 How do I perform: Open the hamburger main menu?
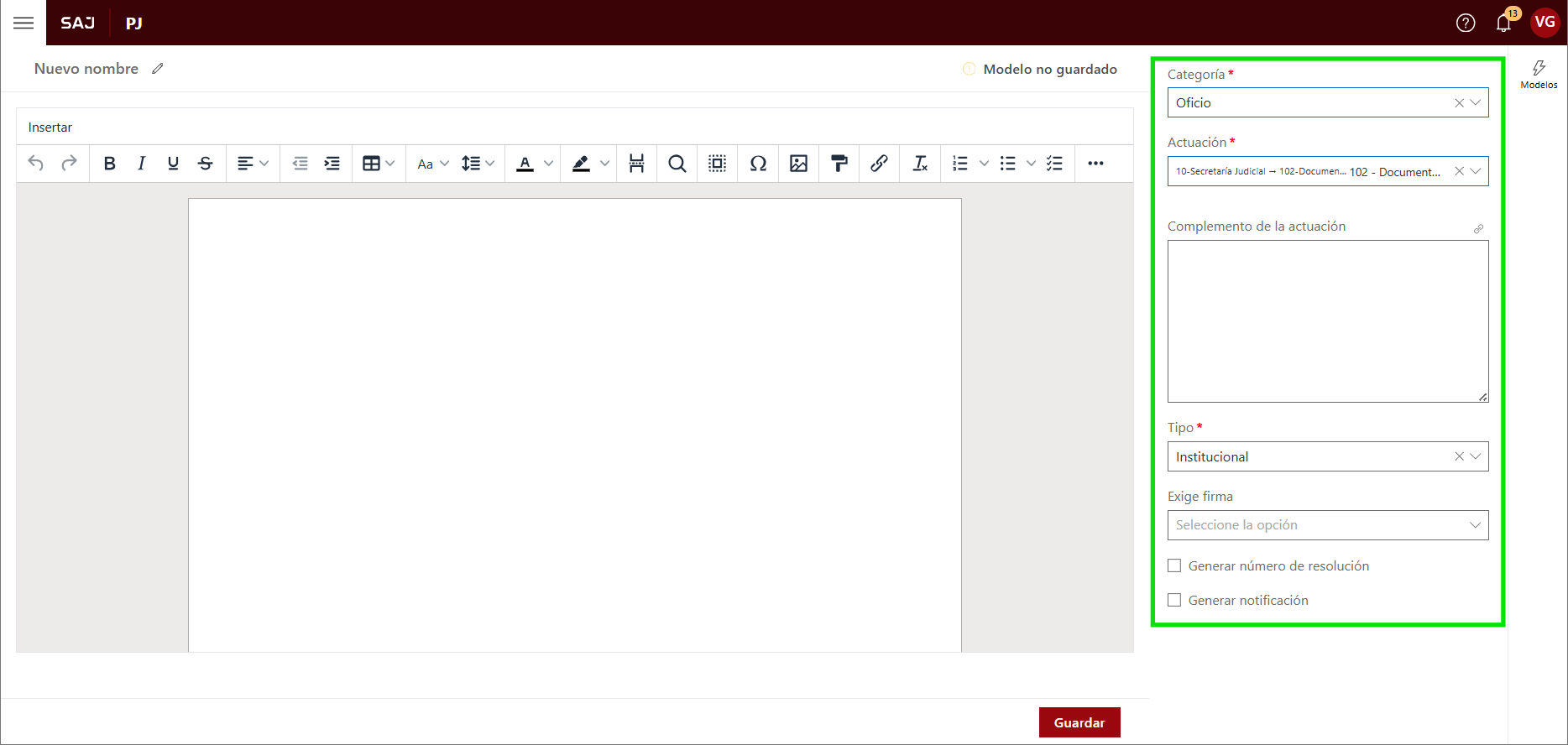tap(24, 23)
